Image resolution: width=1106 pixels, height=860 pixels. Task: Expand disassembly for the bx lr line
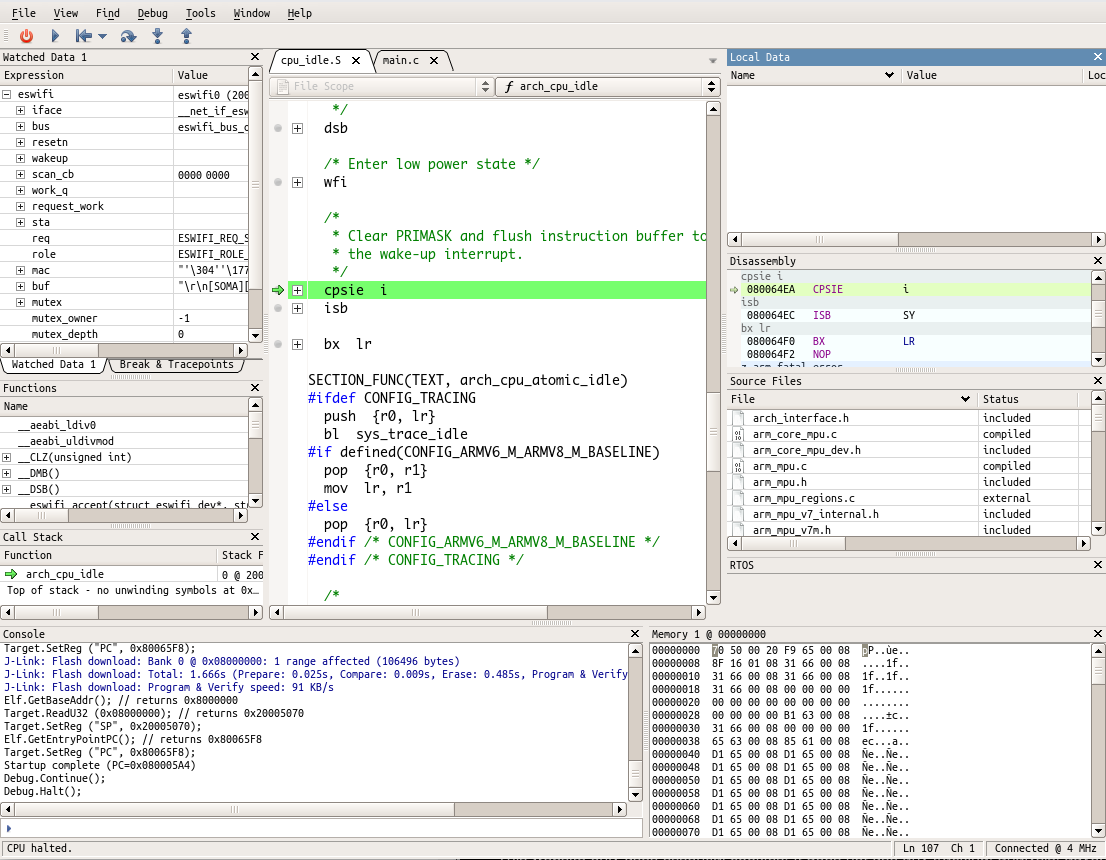tap(298, 344)
